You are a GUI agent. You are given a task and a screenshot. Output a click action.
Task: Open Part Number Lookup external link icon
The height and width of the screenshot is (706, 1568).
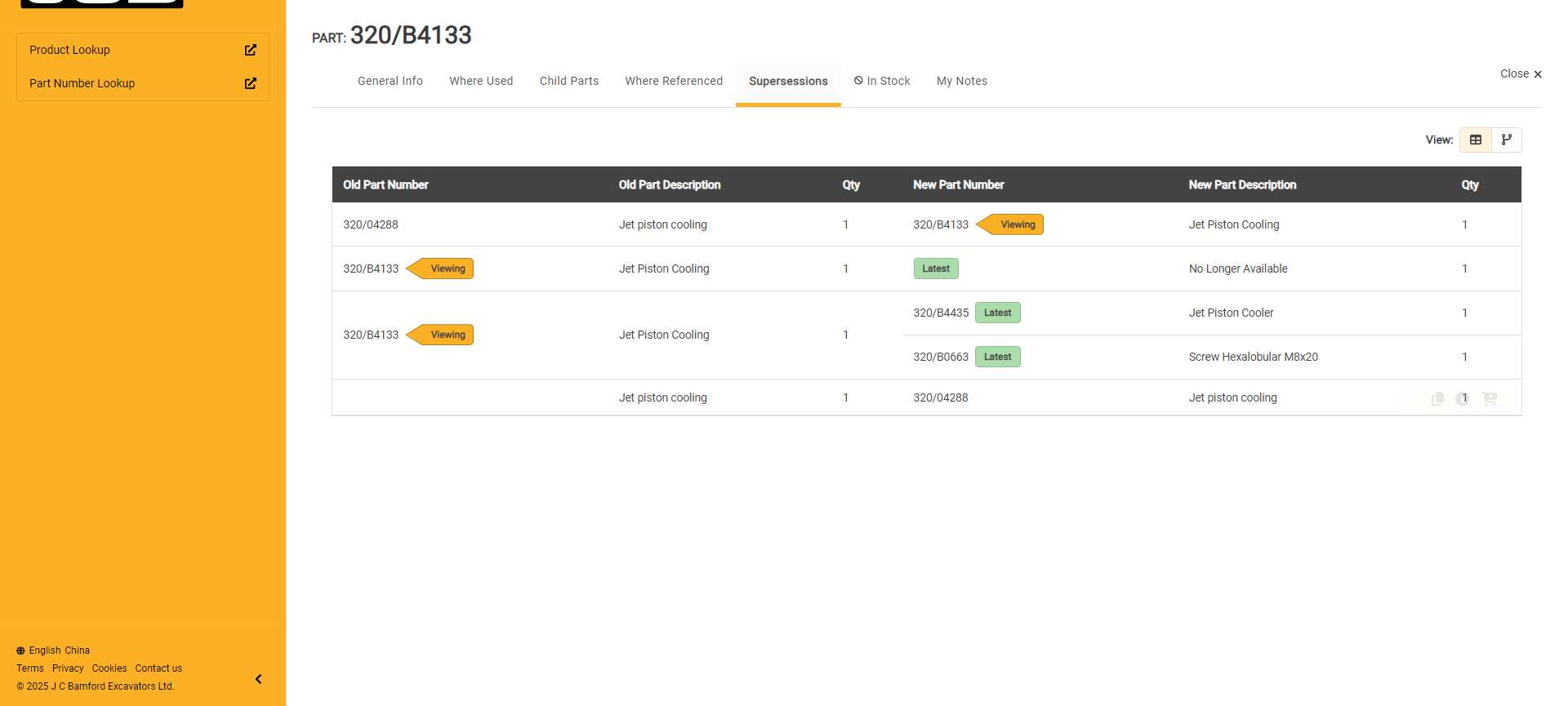coord(251,83)
